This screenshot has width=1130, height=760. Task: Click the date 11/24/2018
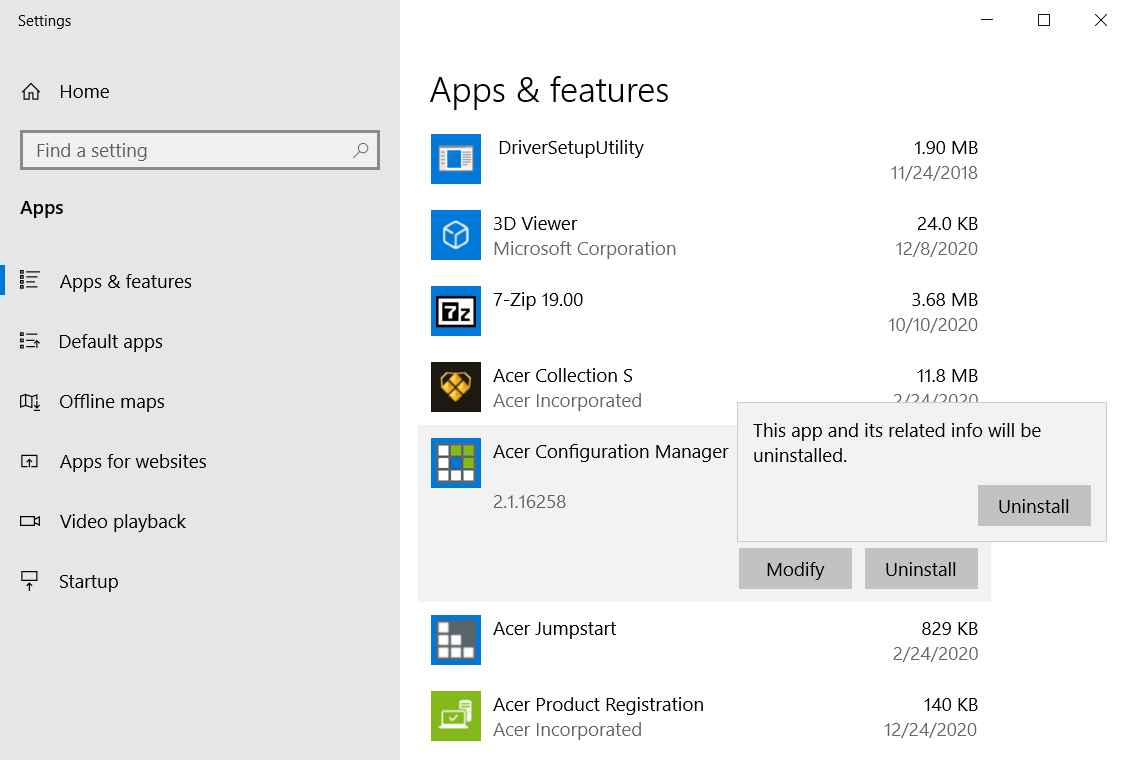934,173
